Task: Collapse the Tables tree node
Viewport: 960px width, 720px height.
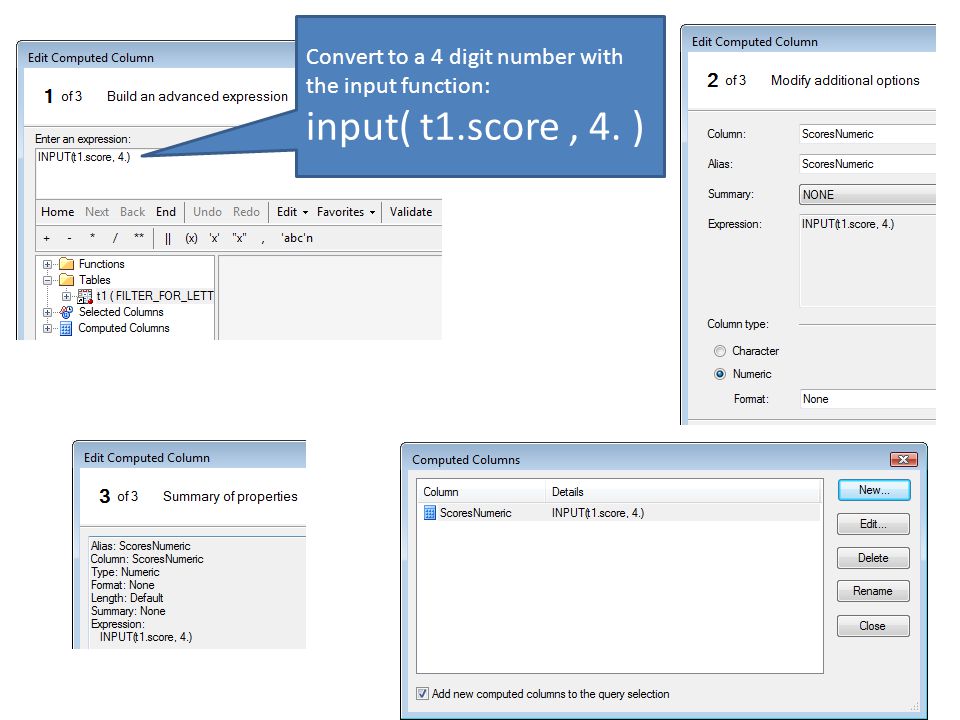Action: 47,280
